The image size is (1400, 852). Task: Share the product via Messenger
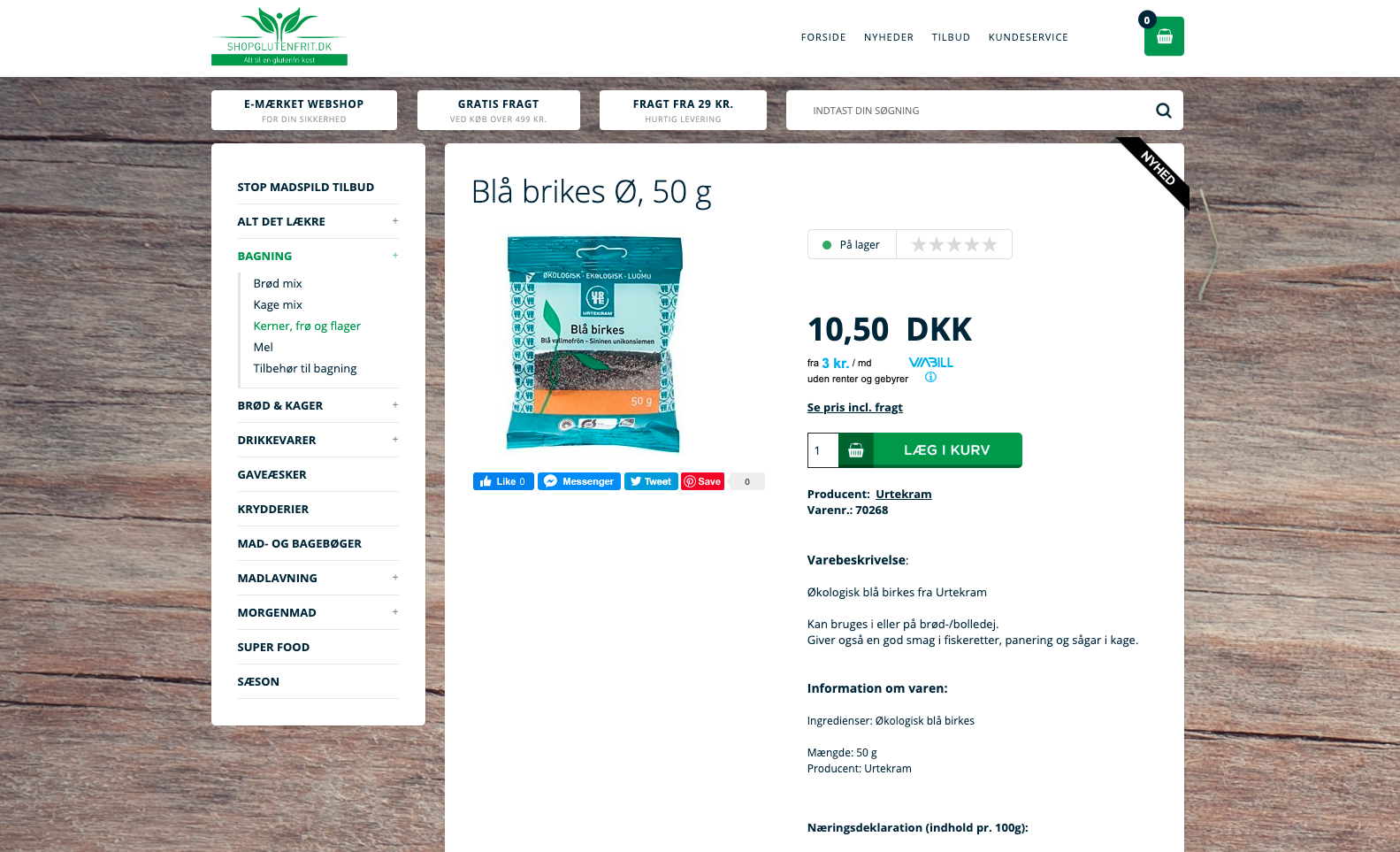click(579, 481)
